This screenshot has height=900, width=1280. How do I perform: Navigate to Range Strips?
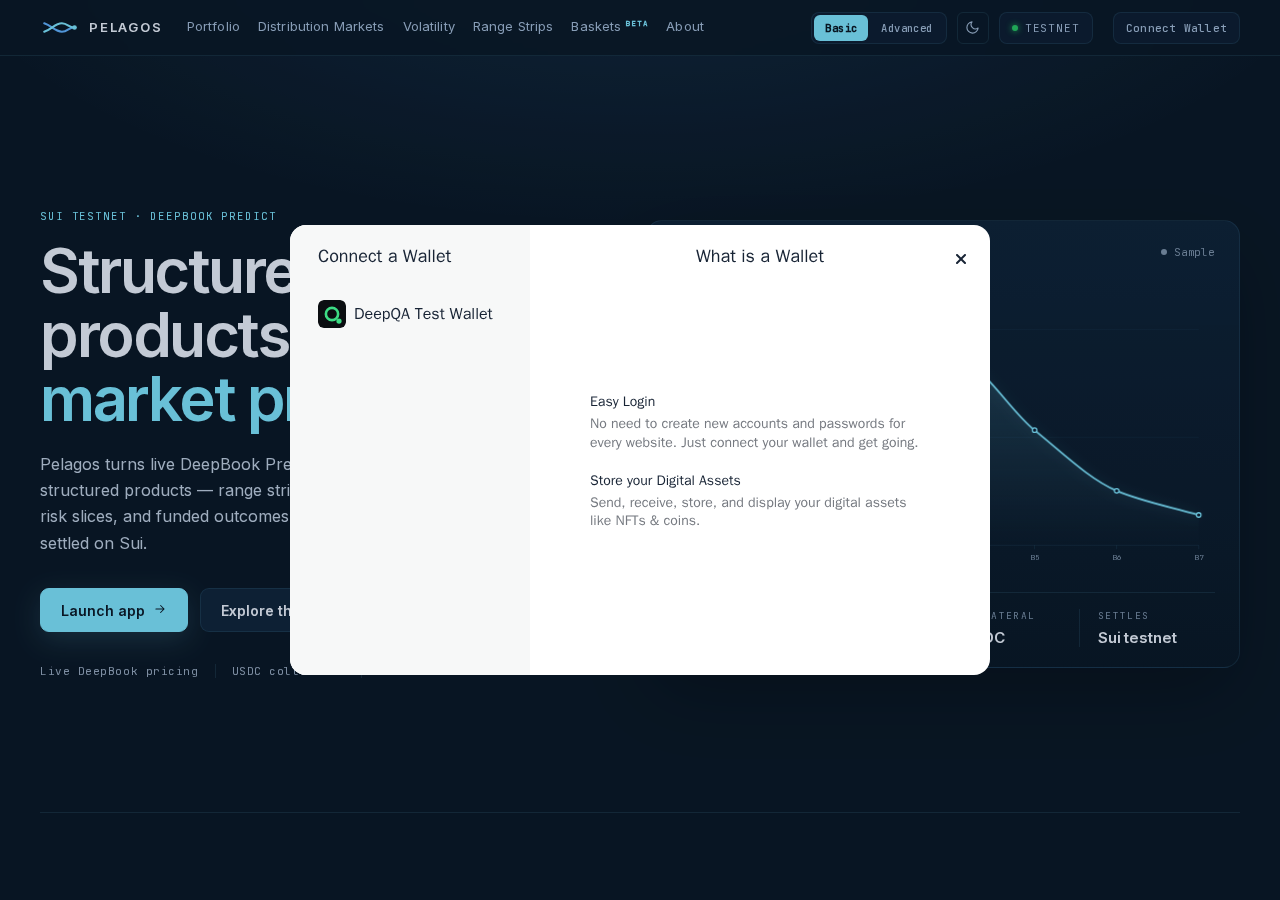(513, 27)
